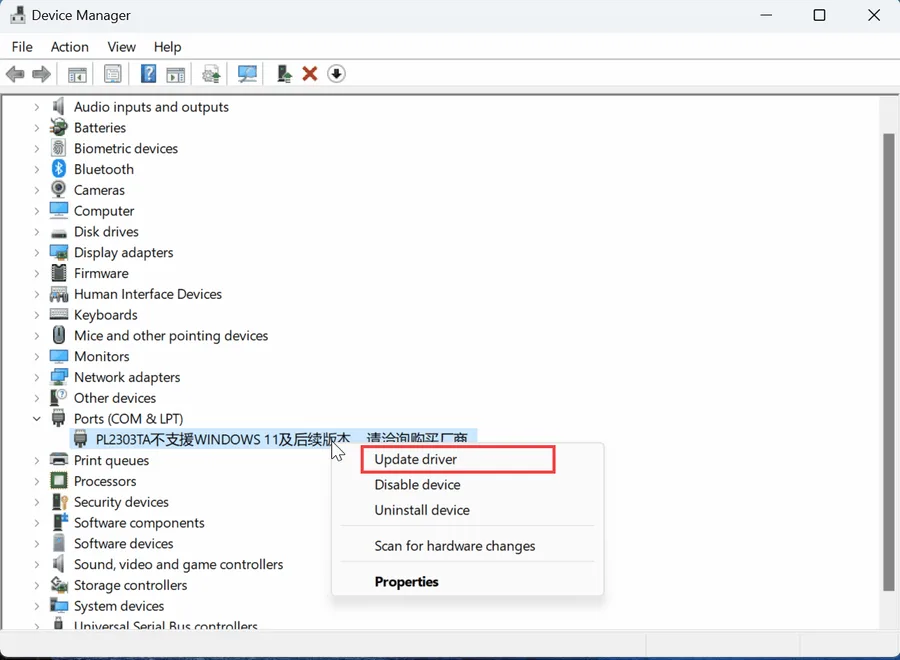
Task: Expand the Sound, video and game controllers chevron
Action: 37,564
